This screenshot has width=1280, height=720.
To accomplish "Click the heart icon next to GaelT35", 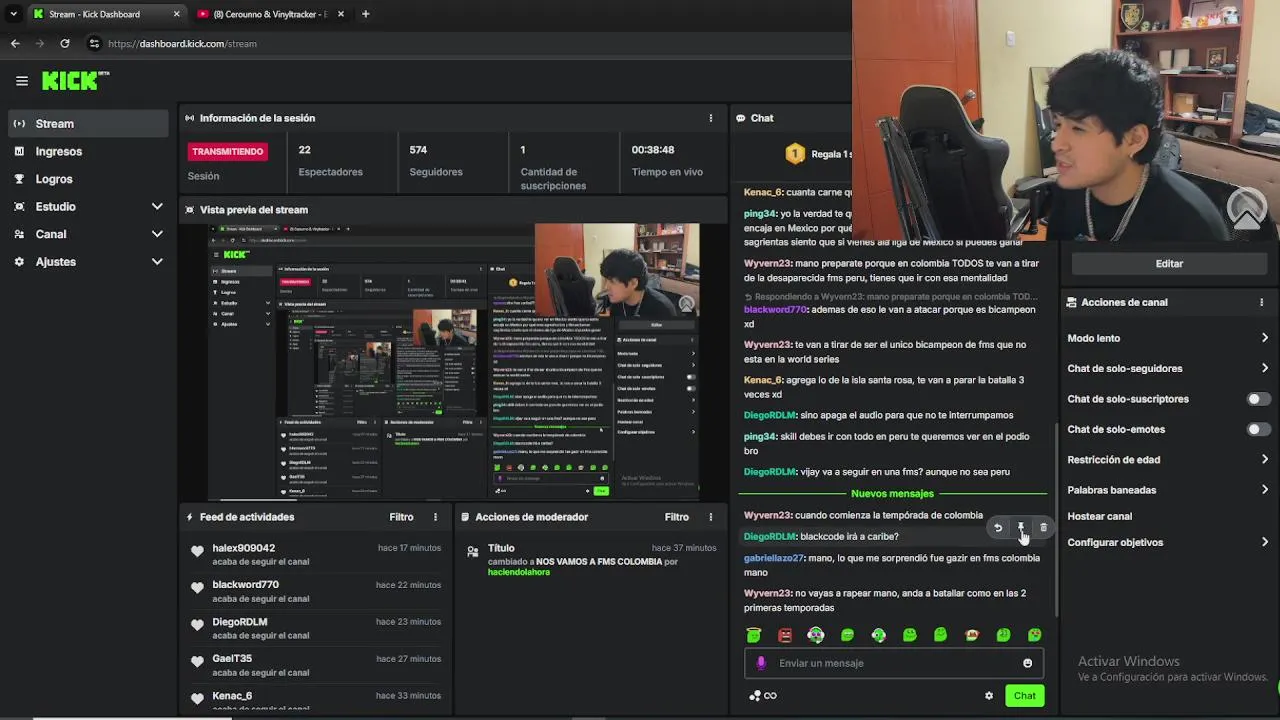I will pyautogui.click(x=197, y=661).
